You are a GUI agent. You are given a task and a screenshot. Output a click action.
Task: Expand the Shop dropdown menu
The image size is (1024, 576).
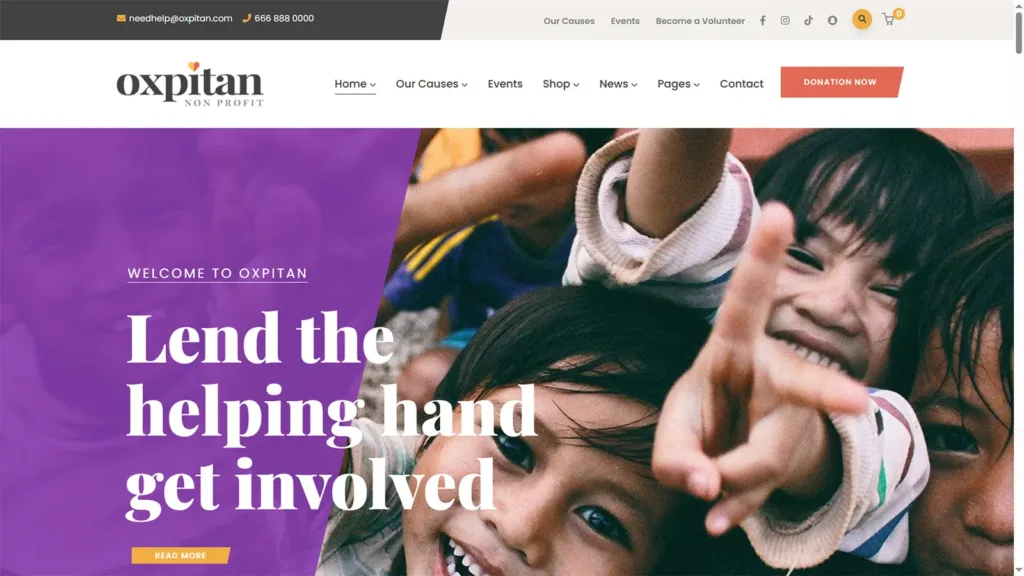pos(561,84)
